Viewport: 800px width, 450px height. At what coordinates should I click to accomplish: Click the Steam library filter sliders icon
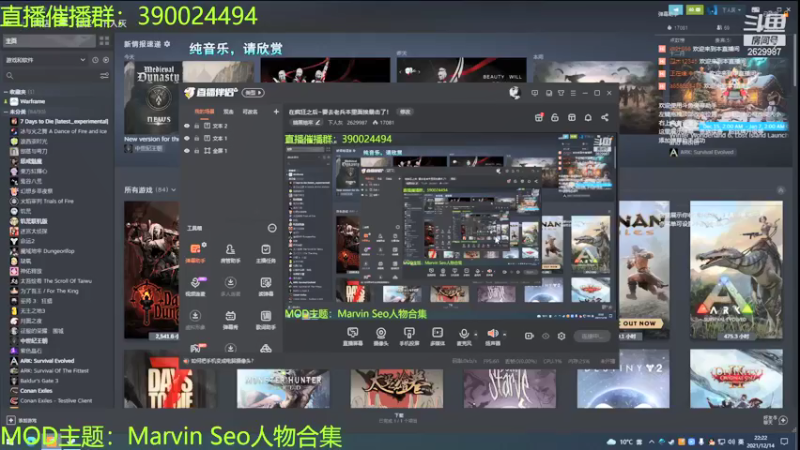104,76
